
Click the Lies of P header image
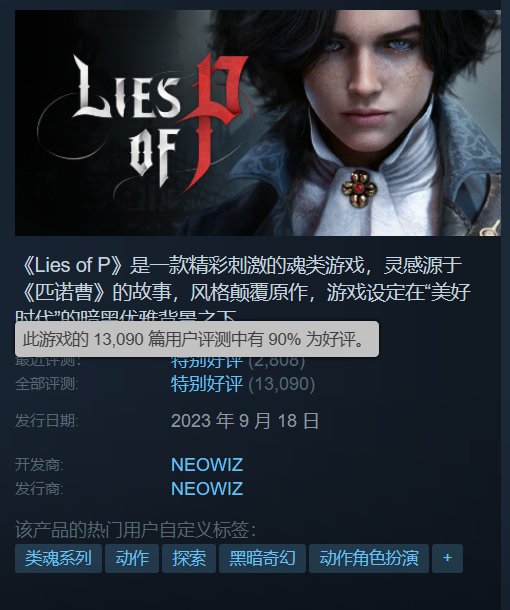coord(258,123)
